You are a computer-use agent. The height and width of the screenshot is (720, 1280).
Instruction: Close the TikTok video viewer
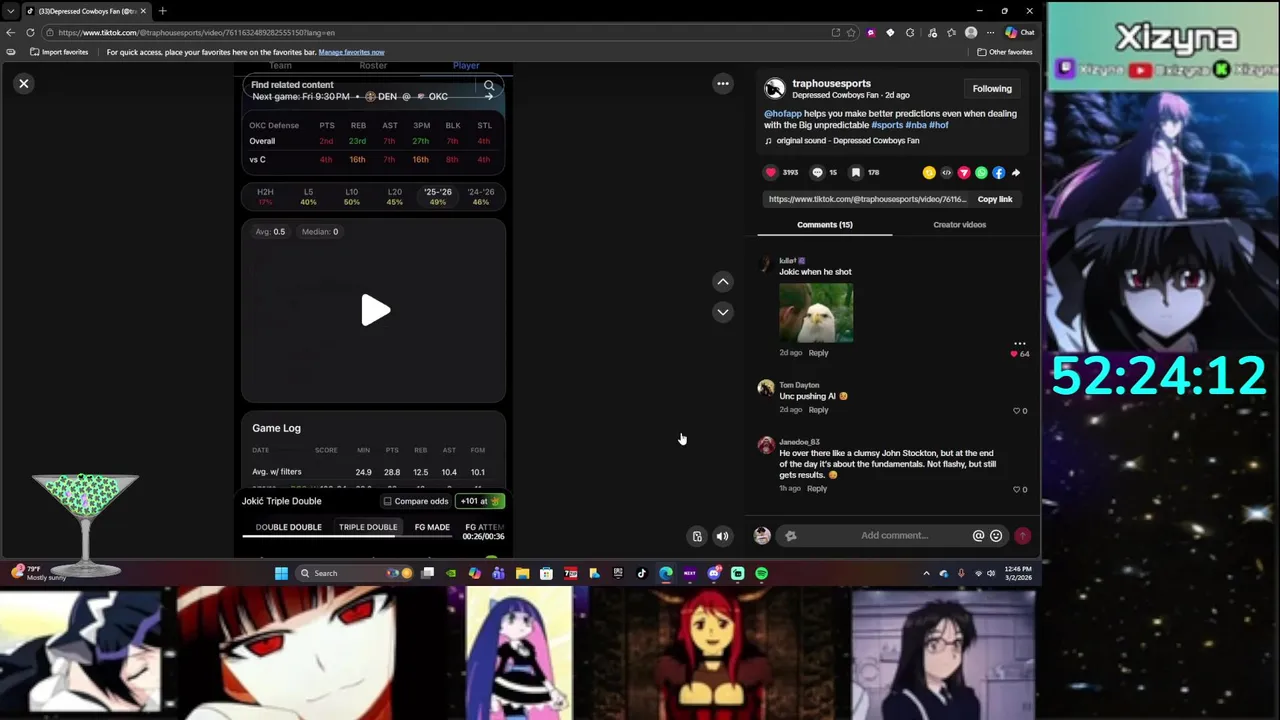24,84
